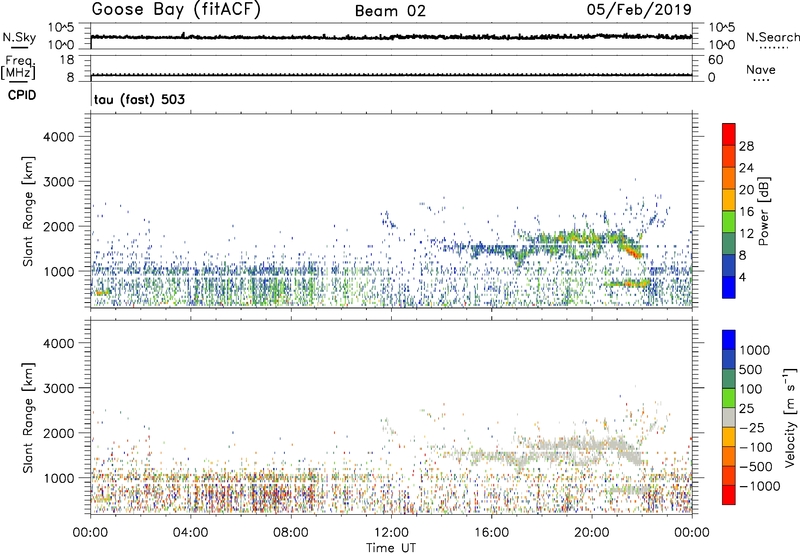800x554 pixels.
Task: Click the "4000" range tick in power panel
Action: (59, 137)
